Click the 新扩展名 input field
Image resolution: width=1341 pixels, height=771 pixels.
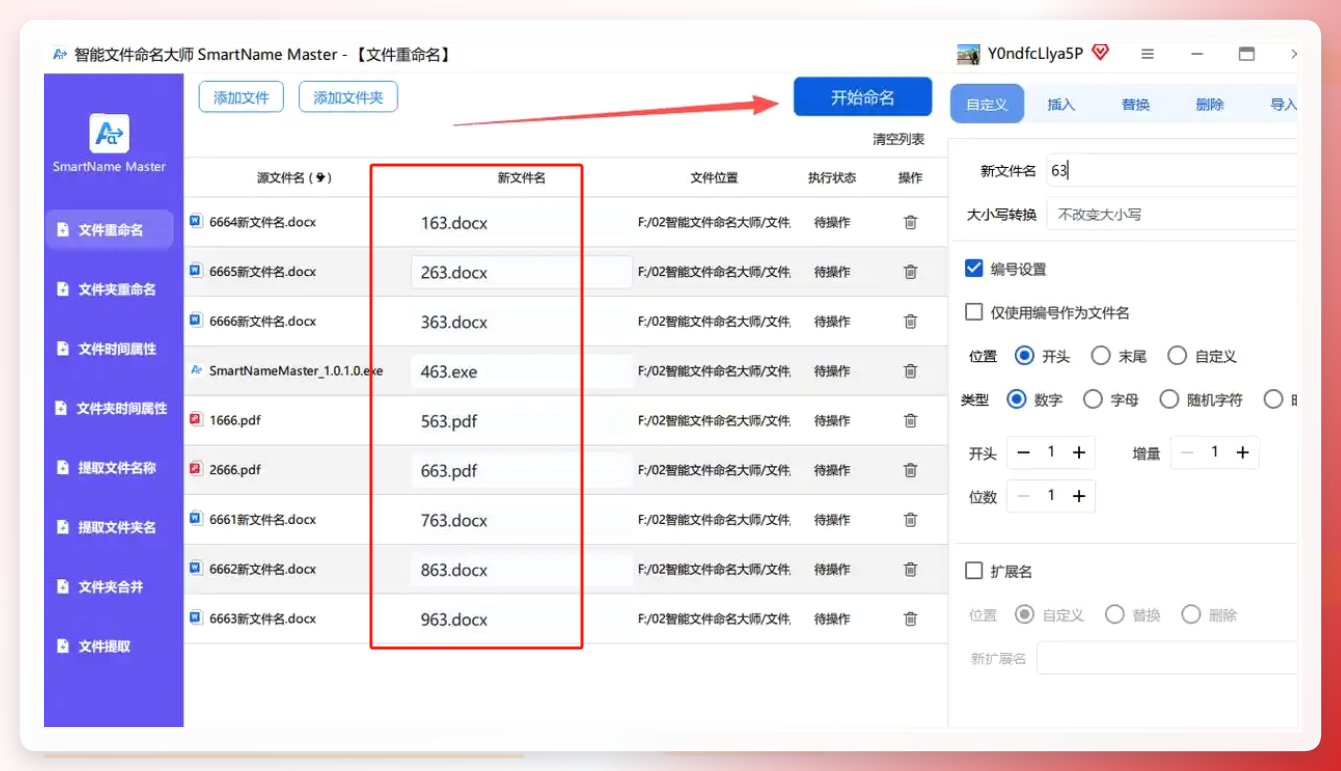(x=1167, y=658)
